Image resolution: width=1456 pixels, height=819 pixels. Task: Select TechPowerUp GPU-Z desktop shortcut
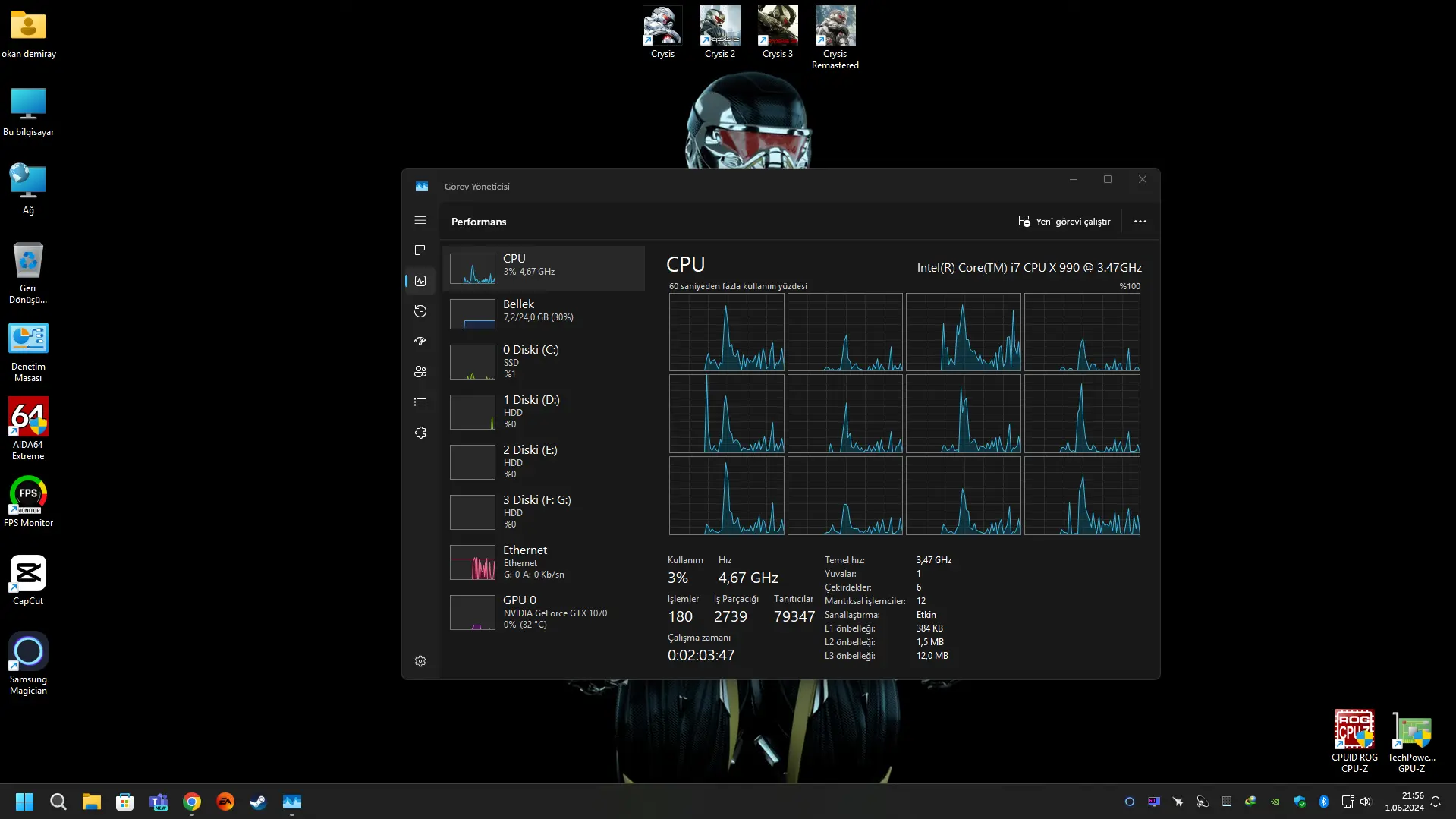click(x=1411, y=742)
